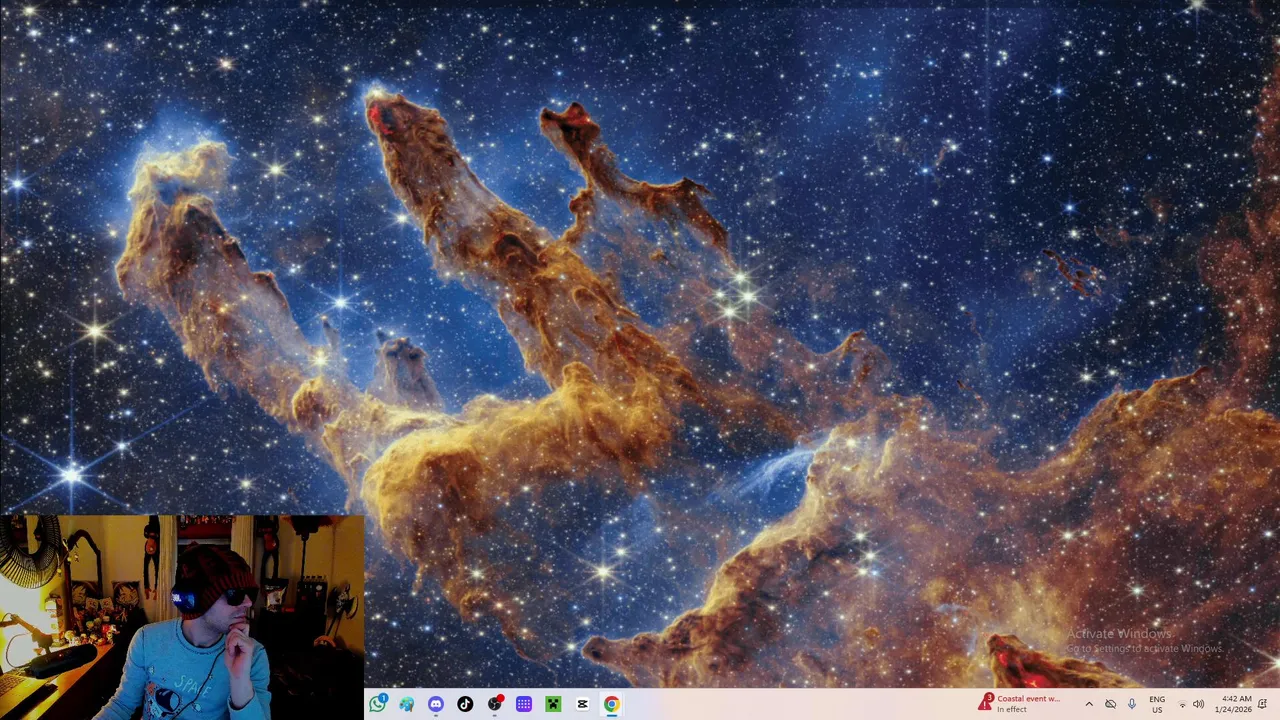Open the volume speaker icon
Viewport: 1280px width, 720px height.
tap(1198, 704)
